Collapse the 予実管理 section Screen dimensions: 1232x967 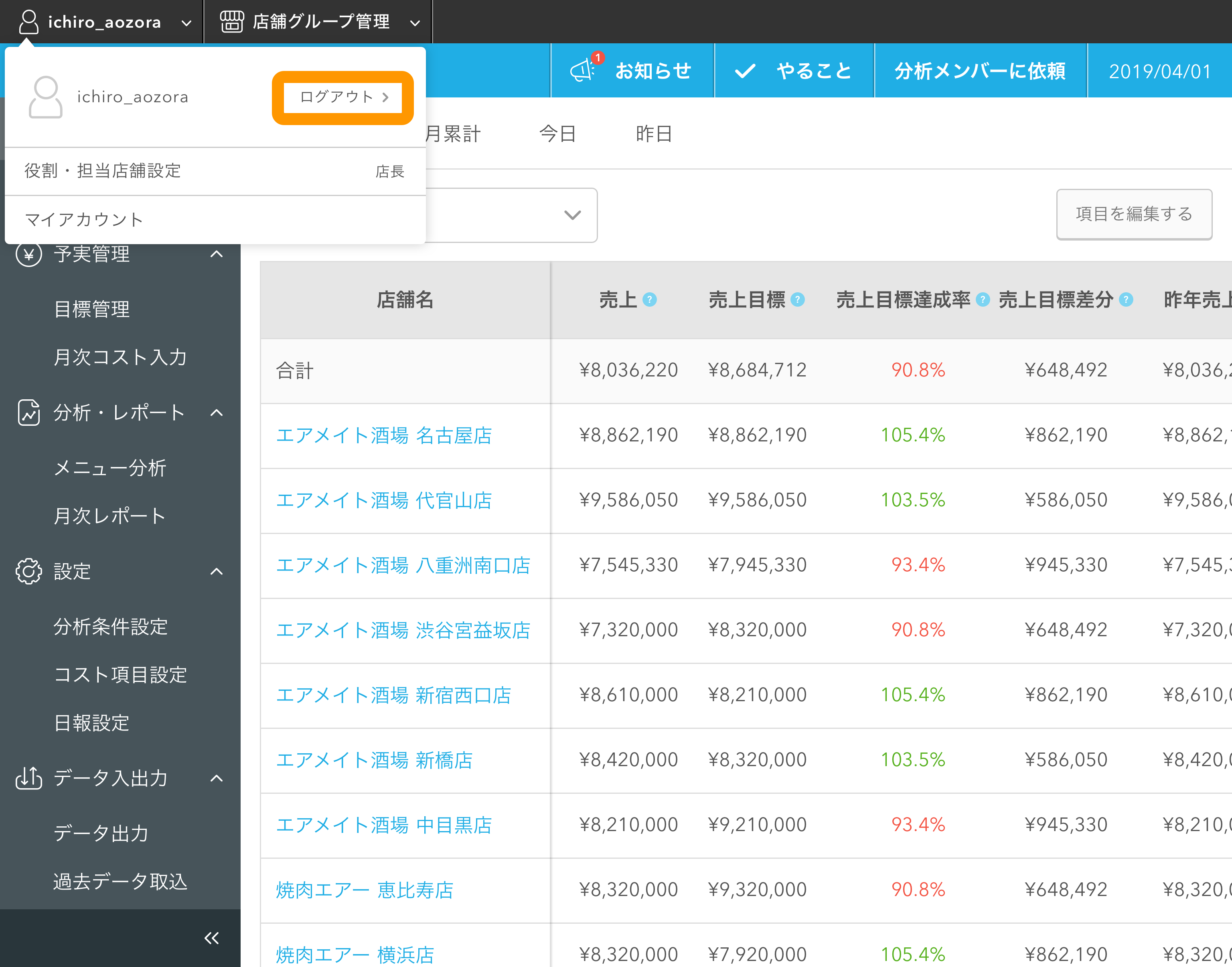pyautogui.click(x=216, y=254)
